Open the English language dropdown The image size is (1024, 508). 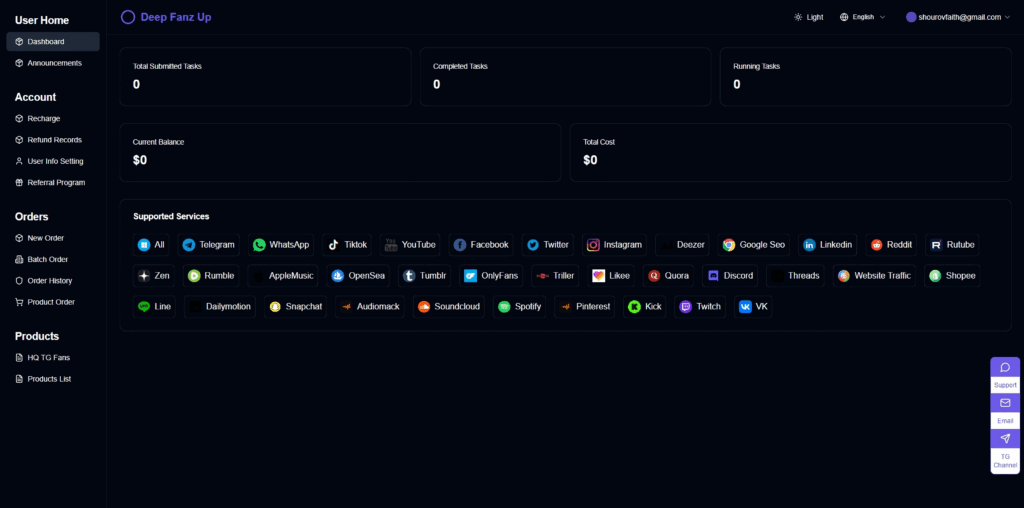862,17
